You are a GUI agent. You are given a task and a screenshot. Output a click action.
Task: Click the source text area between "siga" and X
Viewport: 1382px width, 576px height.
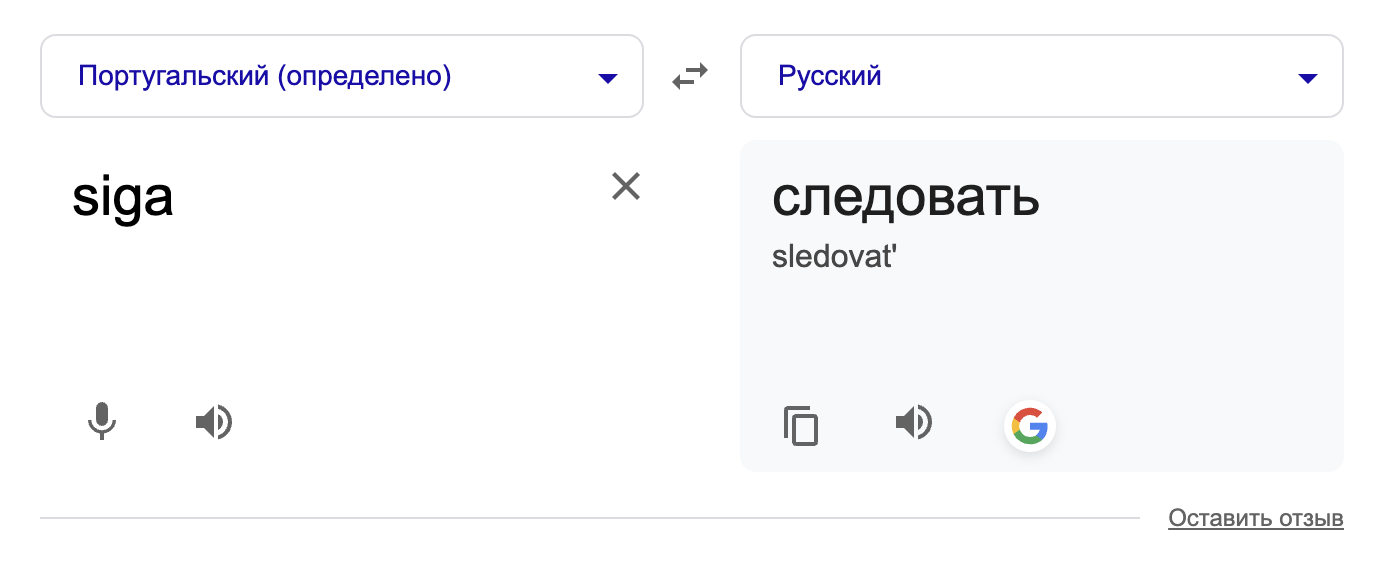pyautogui.click(x=390, y=198)
